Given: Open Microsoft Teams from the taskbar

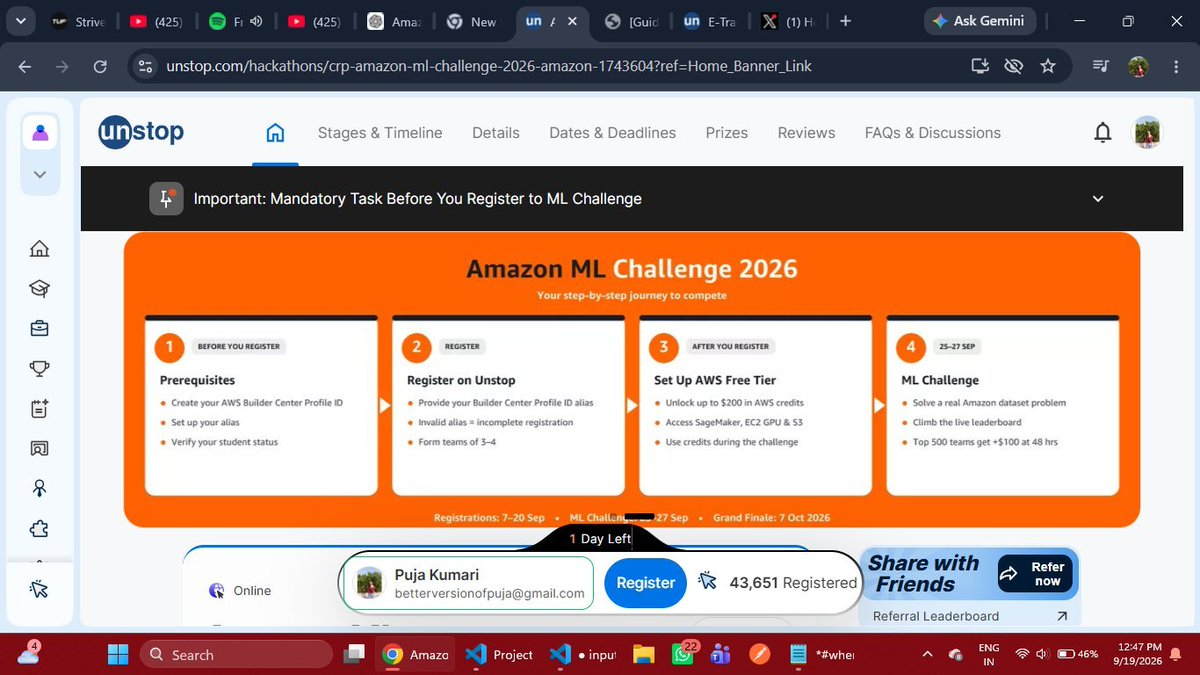Looking at the screenshot, I should (720, 655).
